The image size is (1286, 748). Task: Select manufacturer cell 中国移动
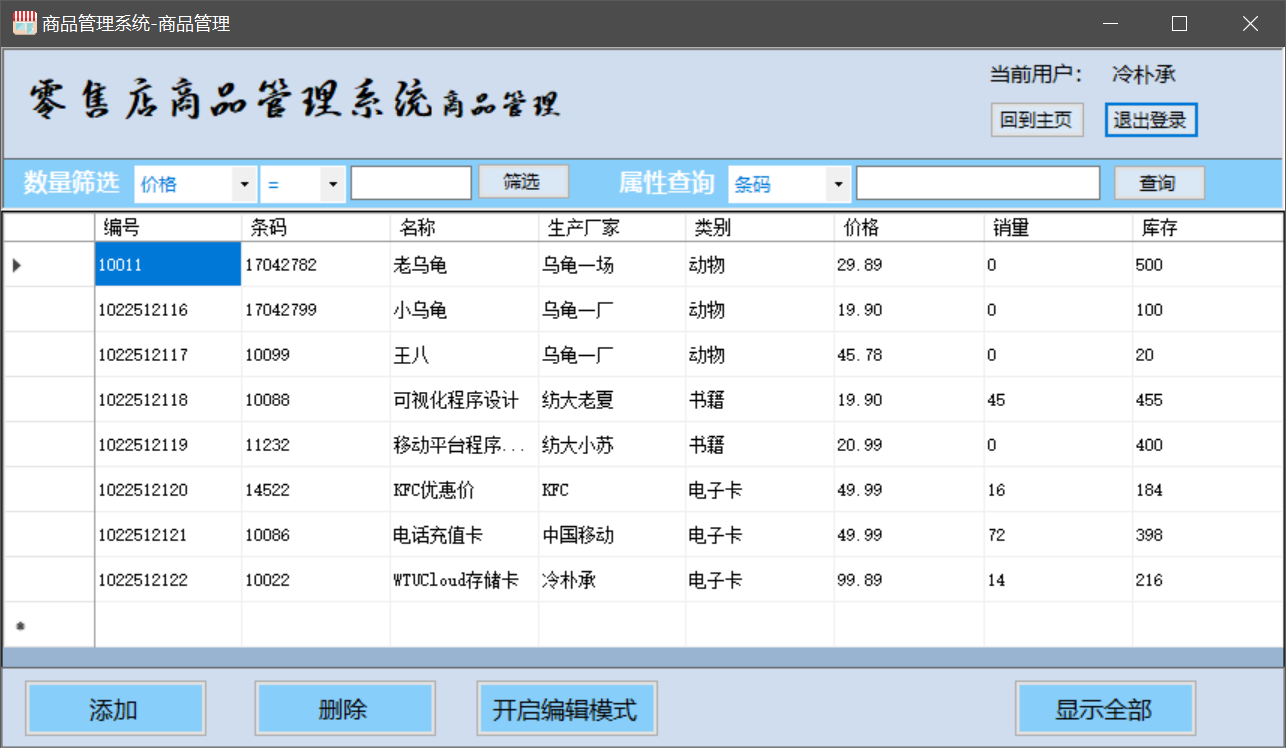coord(612,535)
